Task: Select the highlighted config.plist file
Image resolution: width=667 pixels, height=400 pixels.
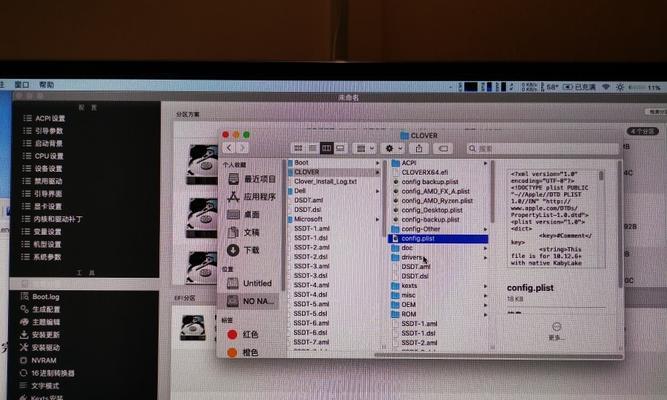Action: (x=438, y=239)
